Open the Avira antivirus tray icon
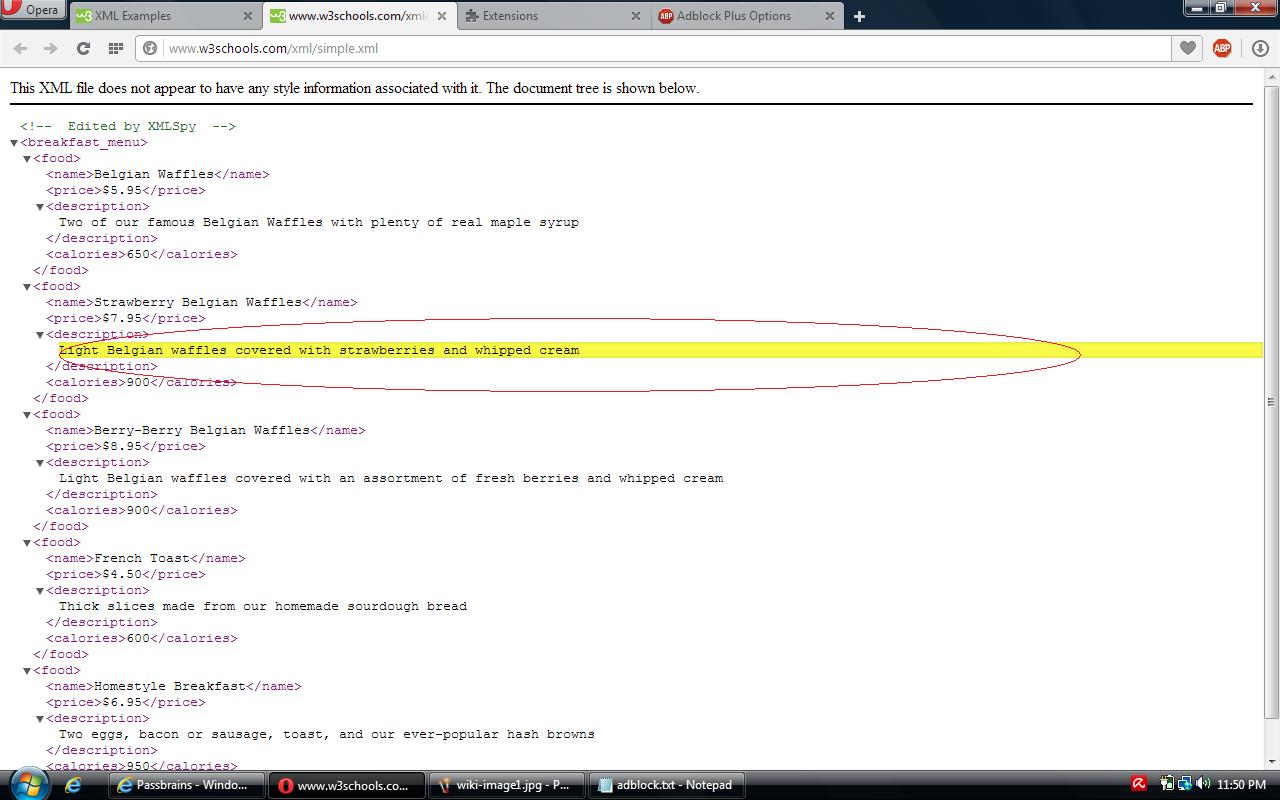Viewport: 1280px width, 800px height. pyautogui.click(x=1138, y=784)
